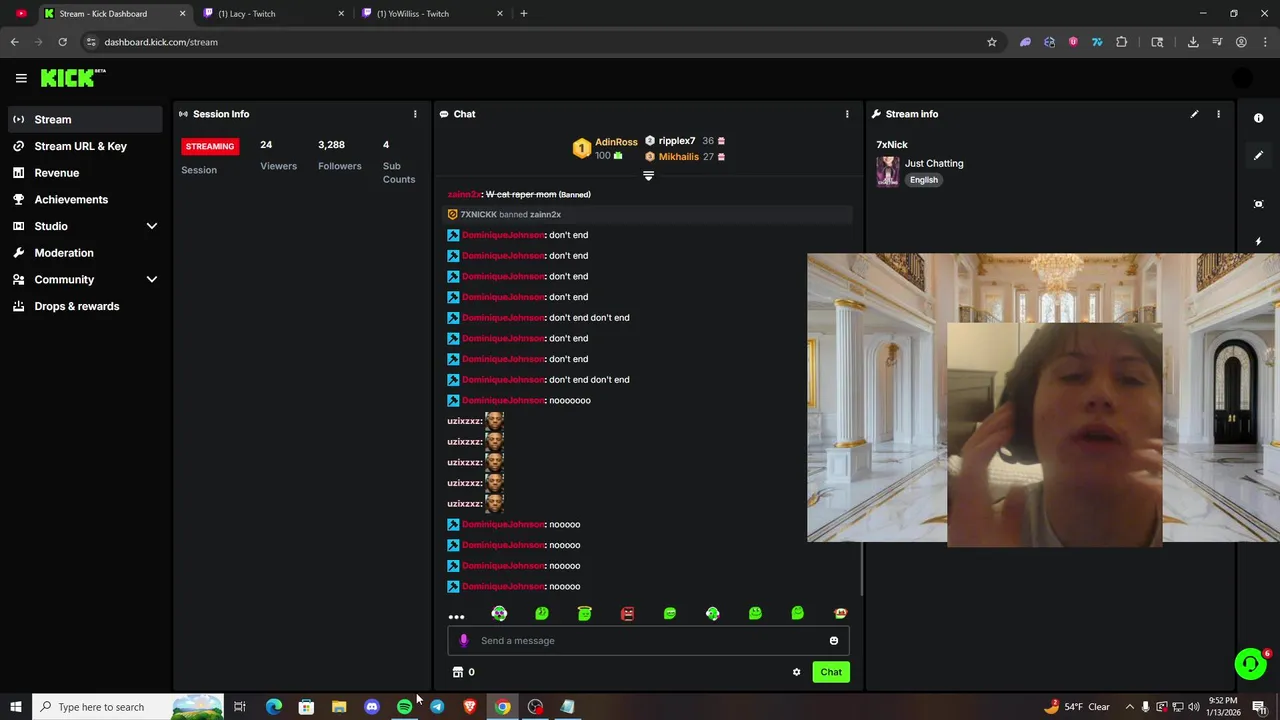Viewport: 1280px width, 720px height.
Task: Bookmark this page with the star
Action: pyautogui.click(x=992, y=42)
